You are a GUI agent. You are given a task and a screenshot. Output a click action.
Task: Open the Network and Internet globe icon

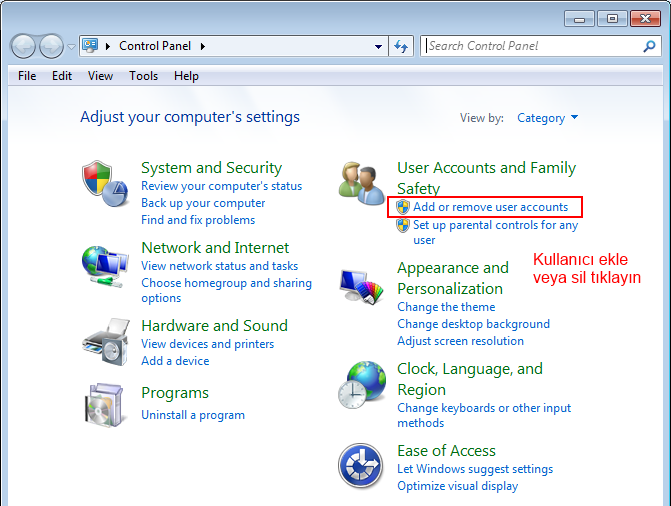[105, 266]
